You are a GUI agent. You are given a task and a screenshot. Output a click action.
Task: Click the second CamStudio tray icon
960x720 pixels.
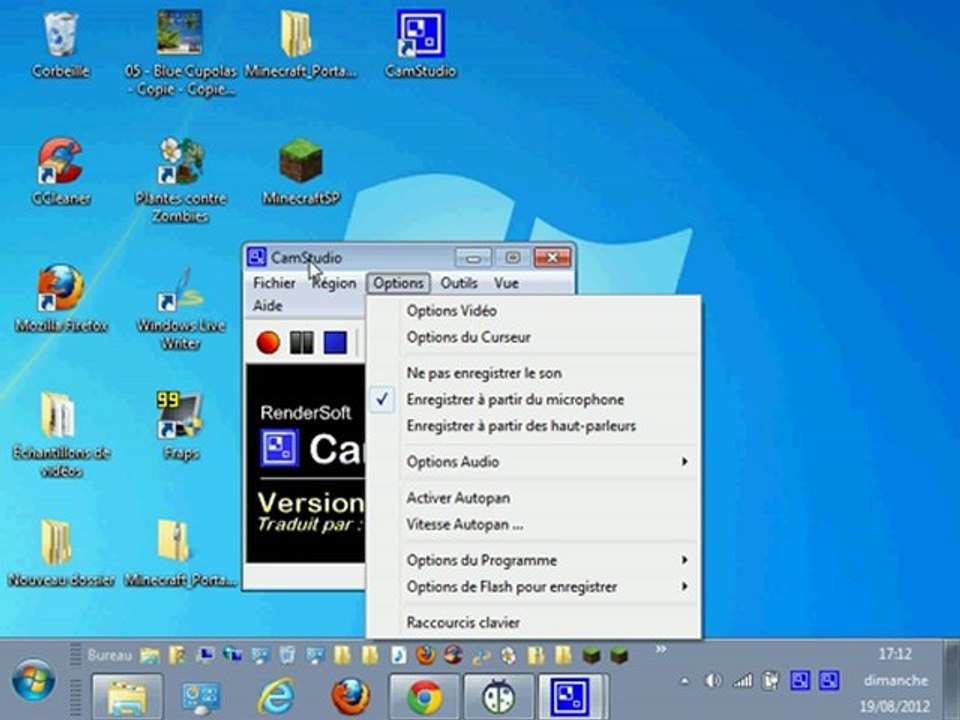click(829, 680)
